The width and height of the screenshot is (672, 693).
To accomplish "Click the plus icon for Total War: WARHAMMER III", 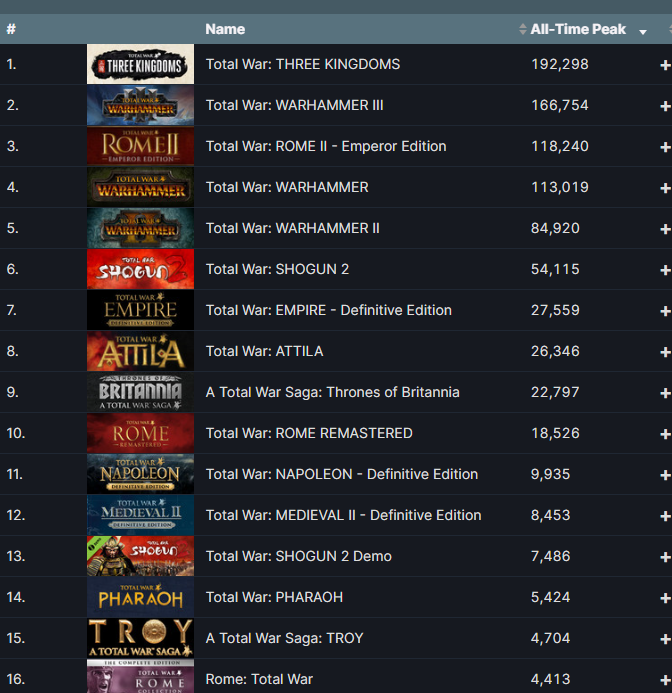I will click(x=666, y=107).
